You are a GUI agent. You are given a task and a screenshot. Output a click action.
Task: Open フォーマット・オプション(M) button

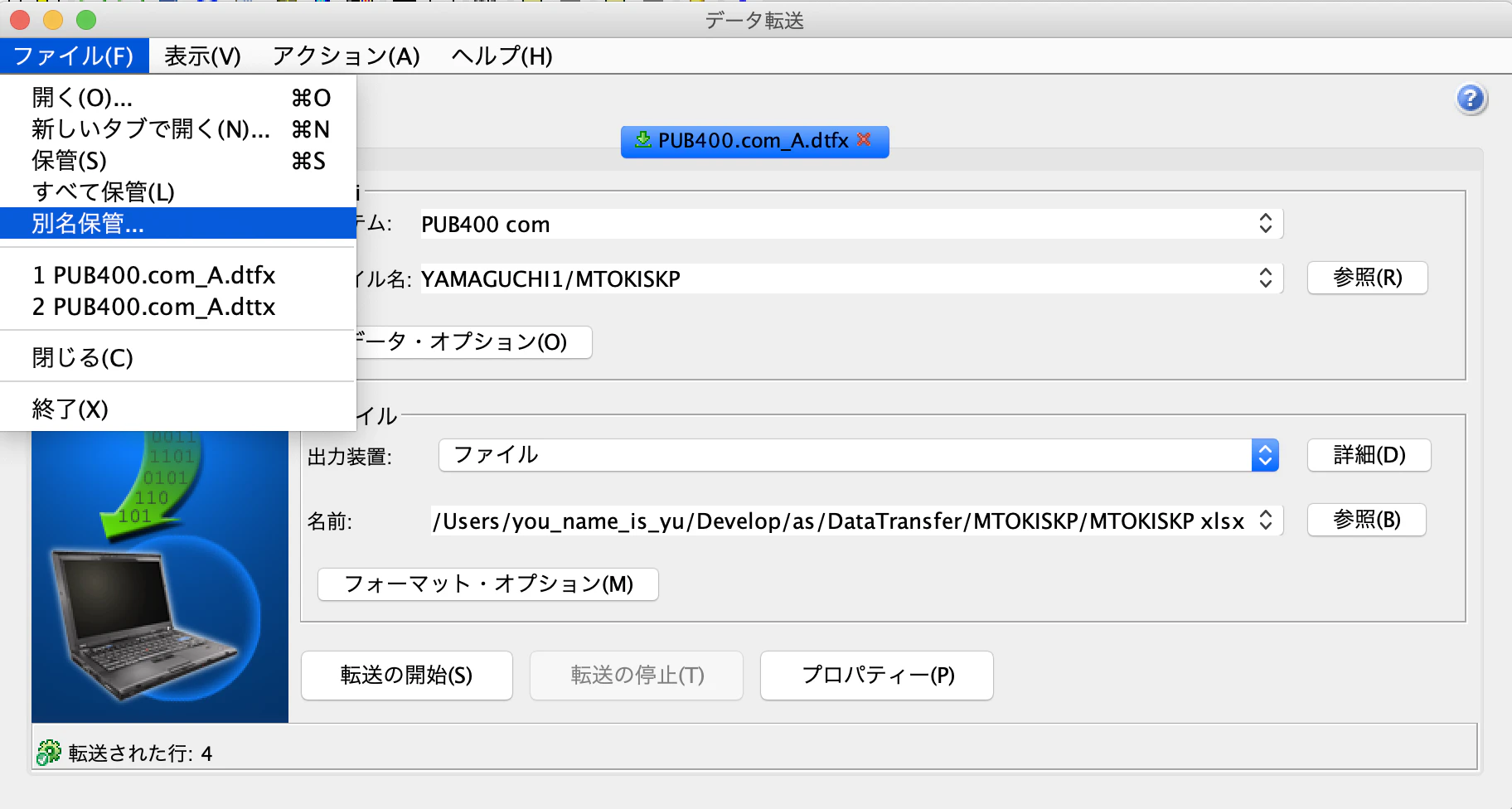(488, 584)
